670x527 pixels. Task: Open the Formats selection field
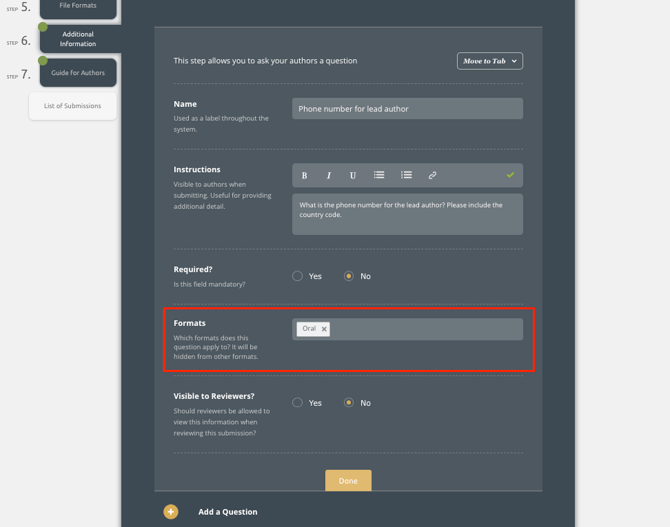425,329
